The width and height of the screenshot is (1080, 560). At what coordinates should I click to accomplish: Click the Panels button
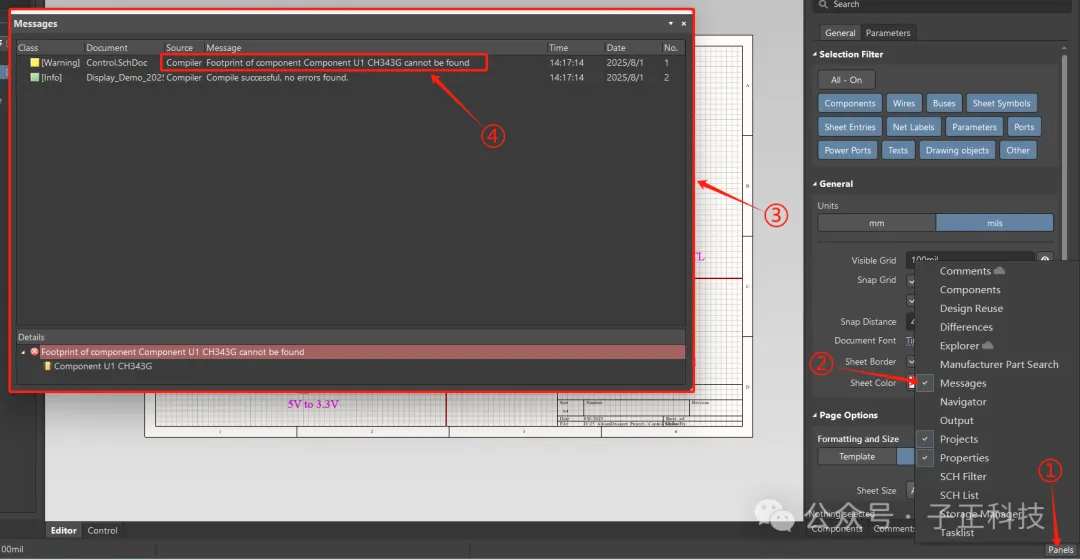[x=1061, y=550]
